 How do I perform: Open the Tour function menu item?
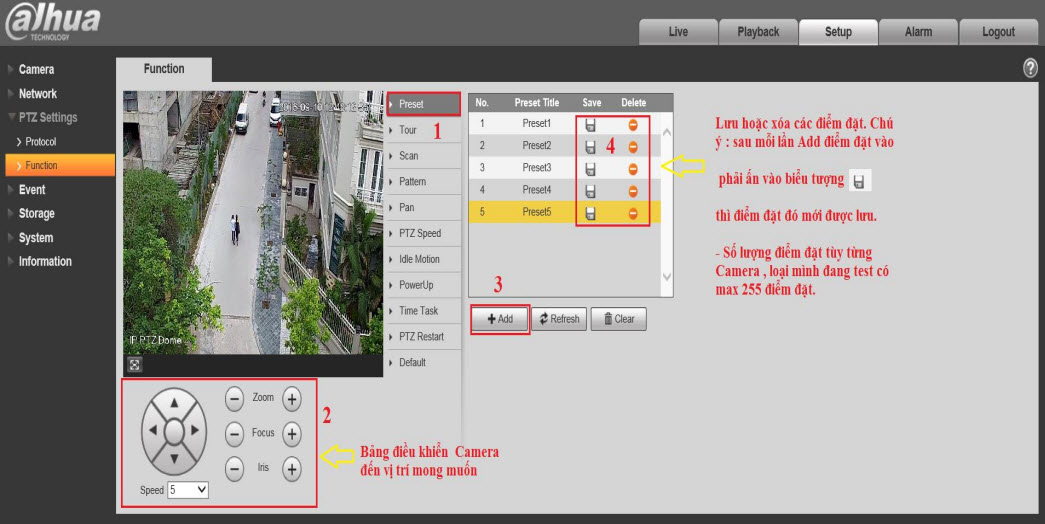408,130
